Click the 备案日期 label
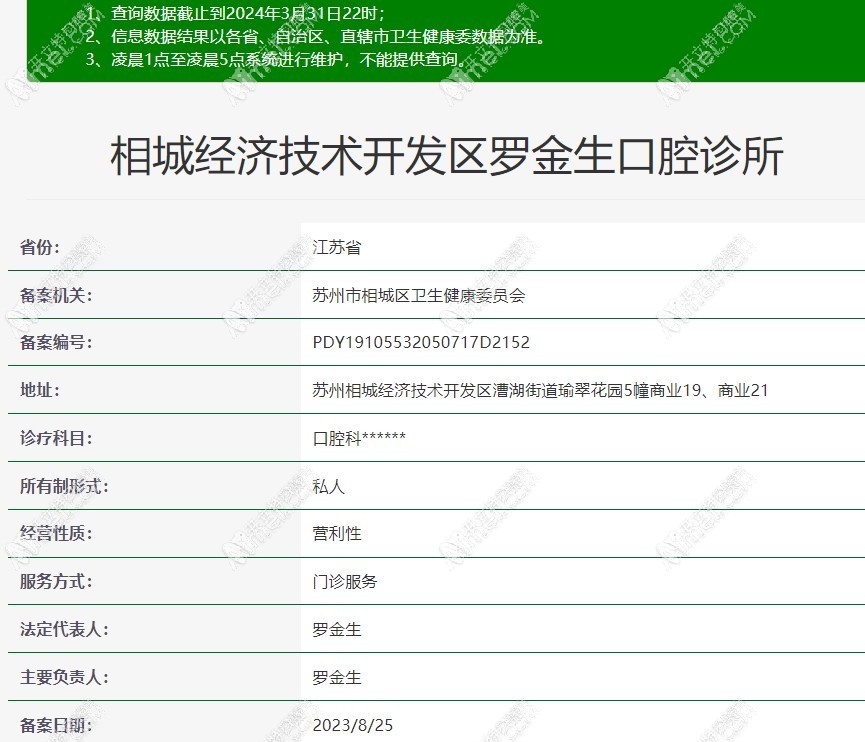Image resolution: width=865 pixels, height=742 pixels. tap(56, 725)
